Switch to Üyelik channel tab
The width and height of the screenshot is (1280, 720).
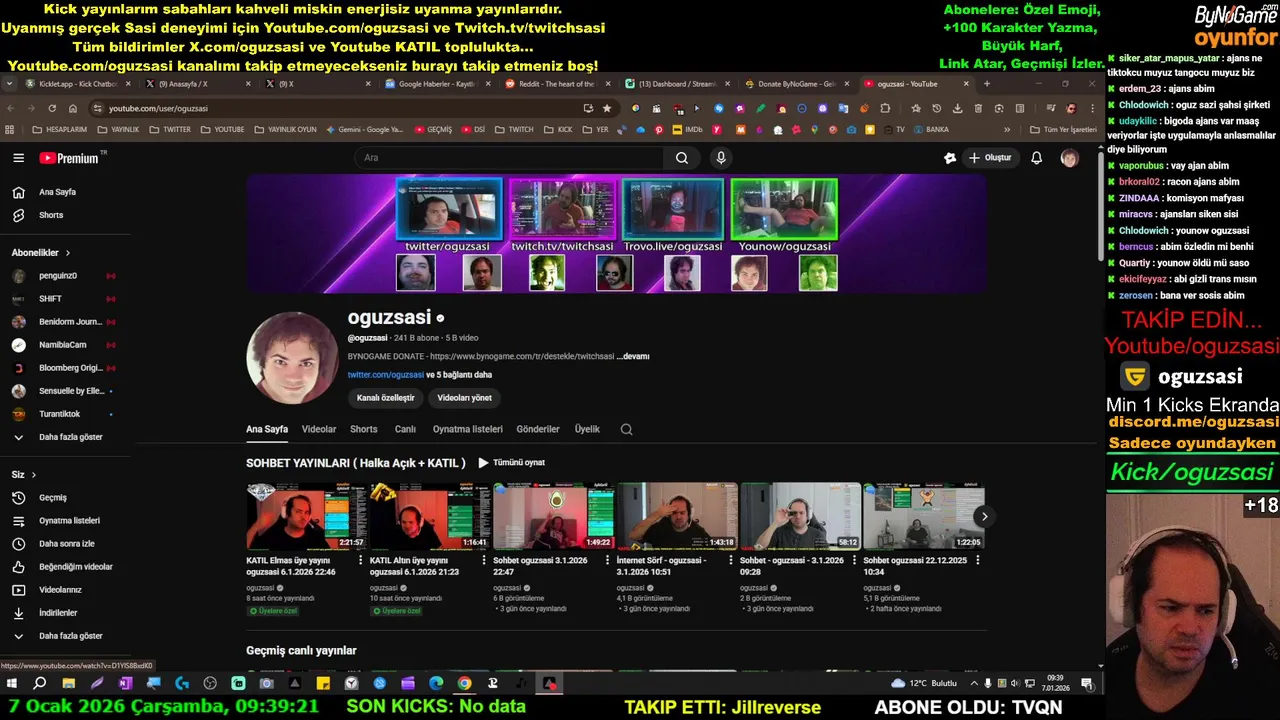click(x=587, y=429)
